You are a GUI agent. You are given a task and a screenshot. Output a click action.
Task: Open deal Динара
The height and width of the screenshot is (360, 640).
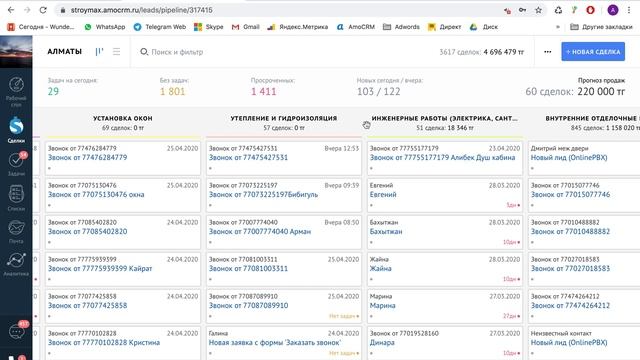382,342
